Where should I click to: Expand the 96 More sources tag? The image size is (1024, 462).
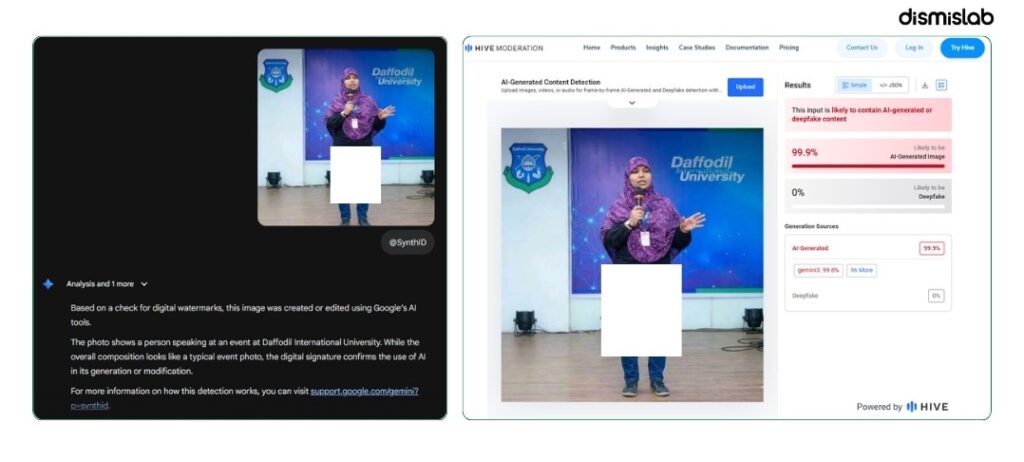click(x=861, y=270)
